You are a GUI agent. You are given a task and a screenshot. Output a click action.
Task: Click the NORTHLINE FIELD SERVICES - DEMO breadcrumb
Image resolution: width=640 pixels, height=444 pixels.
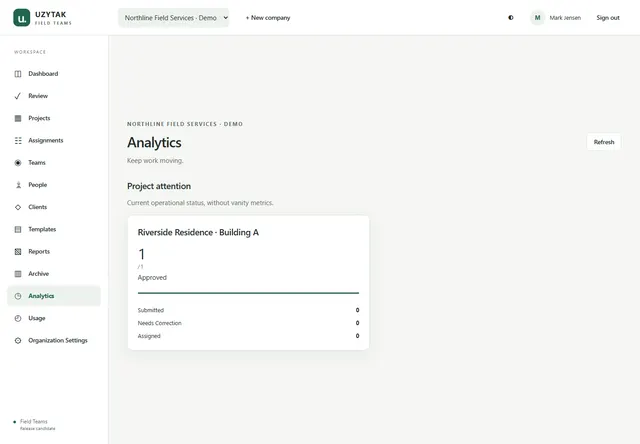point(185,124)
